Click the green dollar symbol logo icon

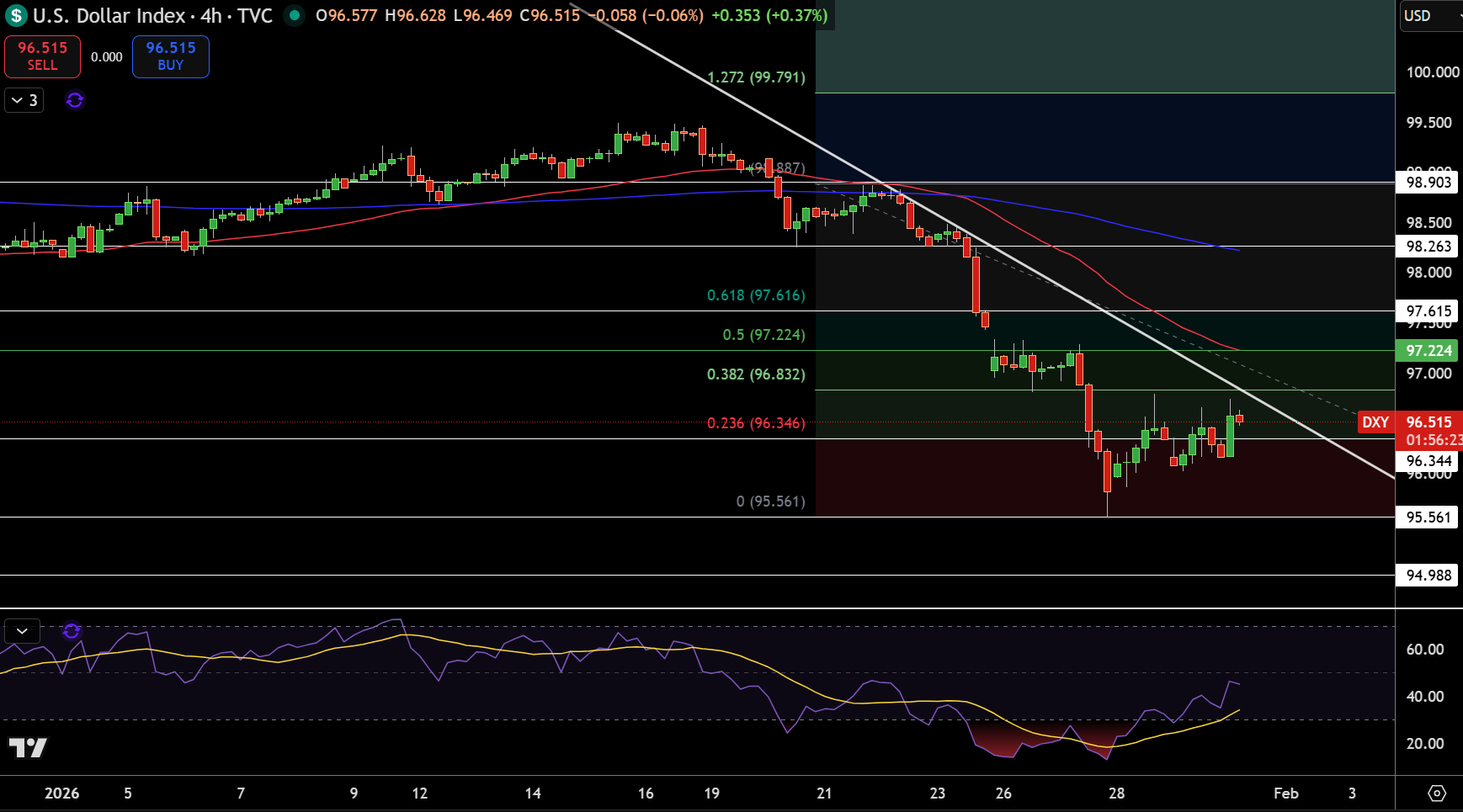[x=16, y=15]
